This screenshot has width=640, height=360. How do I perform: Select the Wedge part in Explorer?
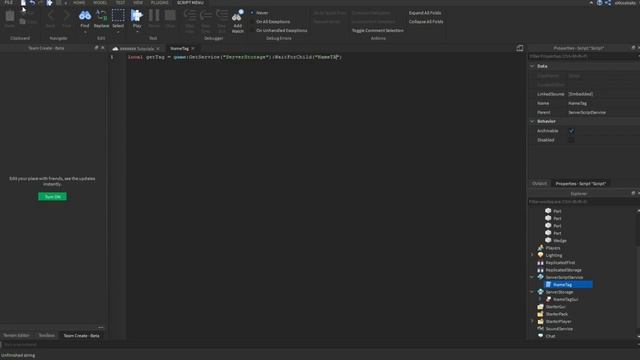tap(556, 240)
